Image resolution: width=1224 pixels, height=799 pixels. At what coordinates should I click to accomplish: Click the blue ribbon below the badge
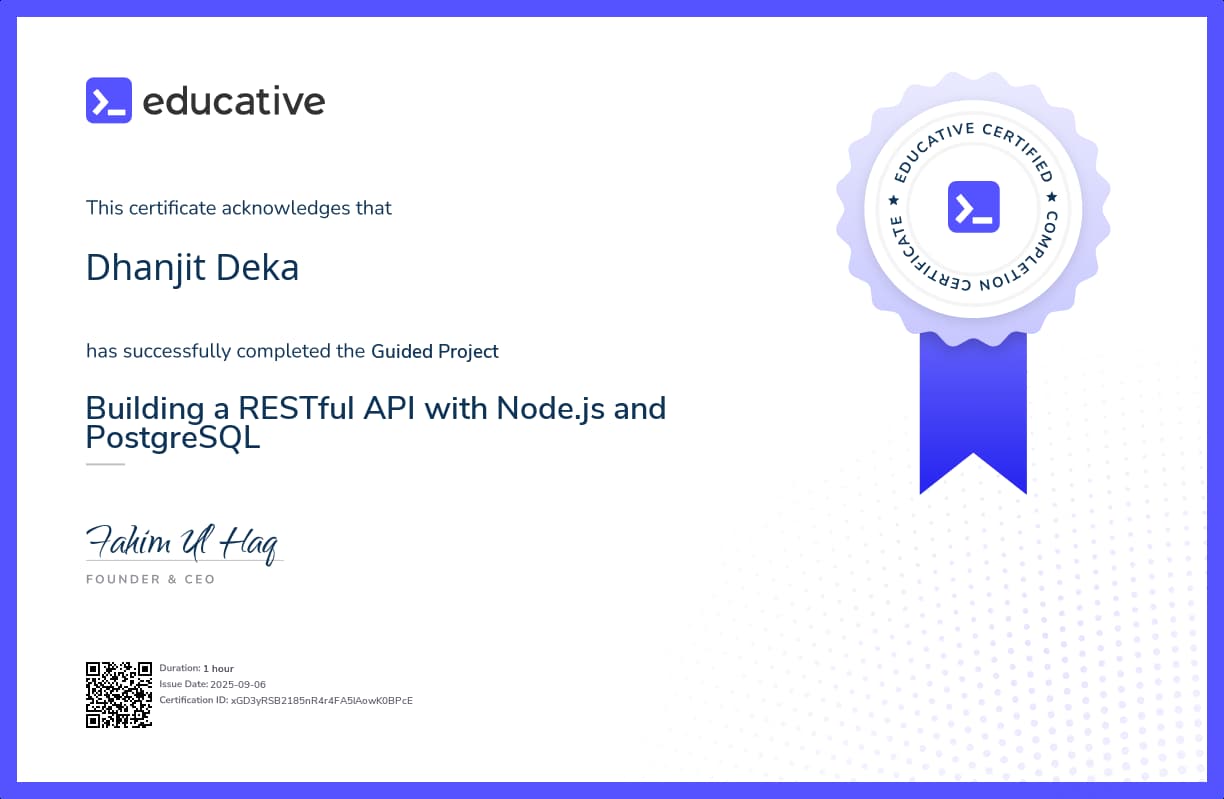(x=973, y=400)
